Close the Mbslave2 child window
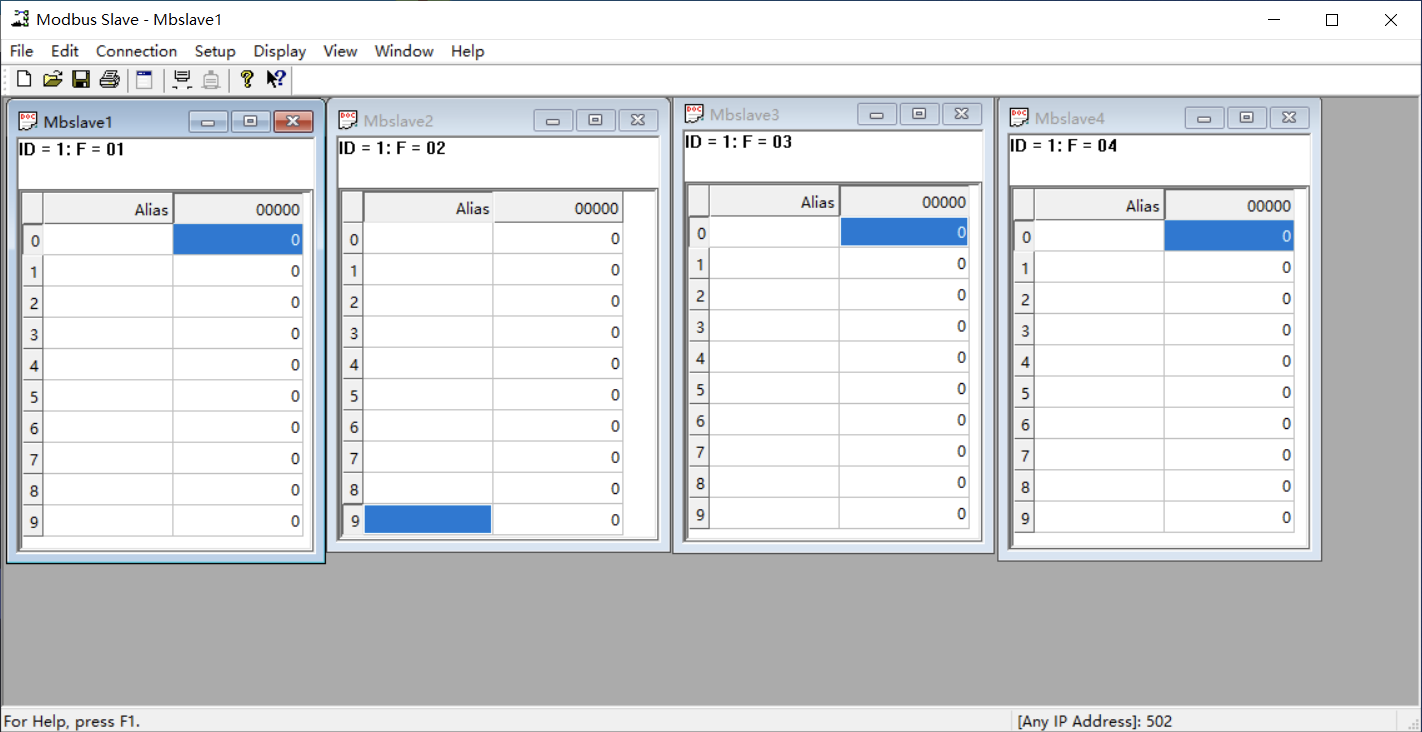This screenshot has height=732, width=1422. [x=638, y=120]
